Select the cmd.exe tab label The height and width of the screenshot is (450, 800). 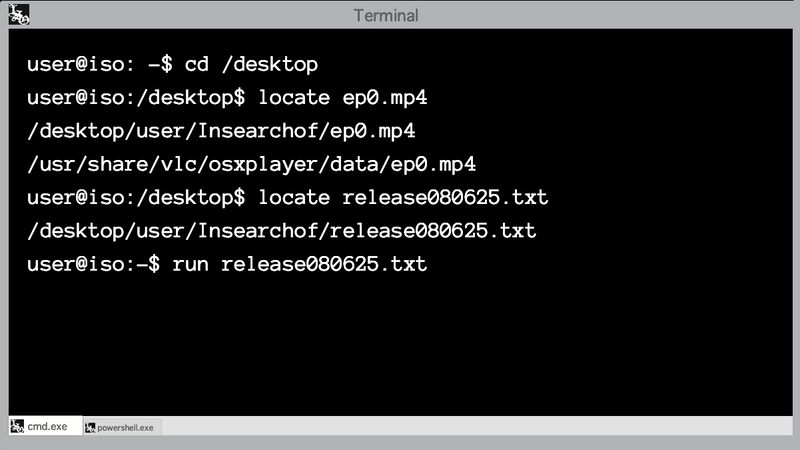tap(48, 427)
